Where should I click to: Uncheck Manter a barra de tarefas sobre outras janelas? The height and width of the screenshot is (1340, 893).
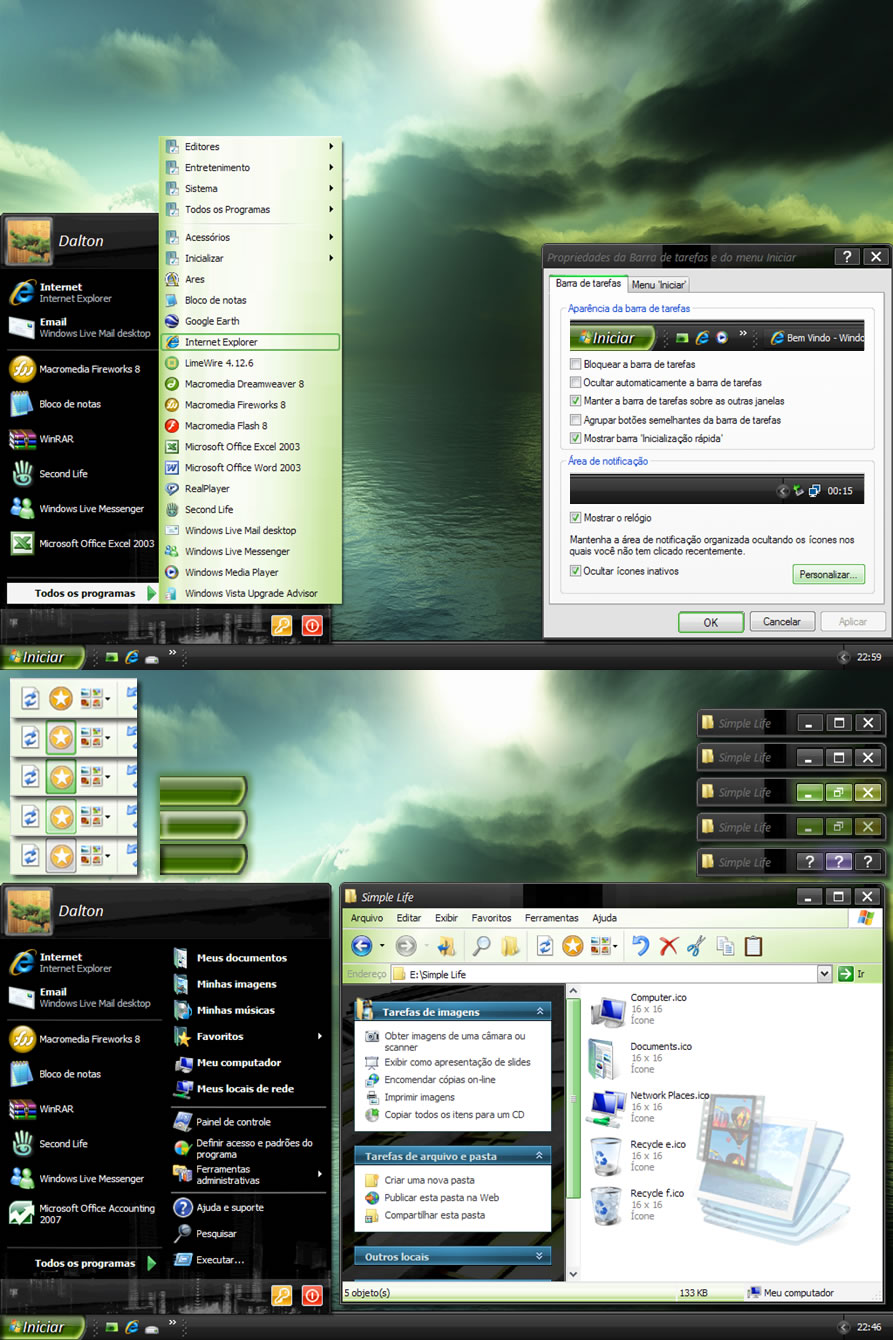[576, 401]
